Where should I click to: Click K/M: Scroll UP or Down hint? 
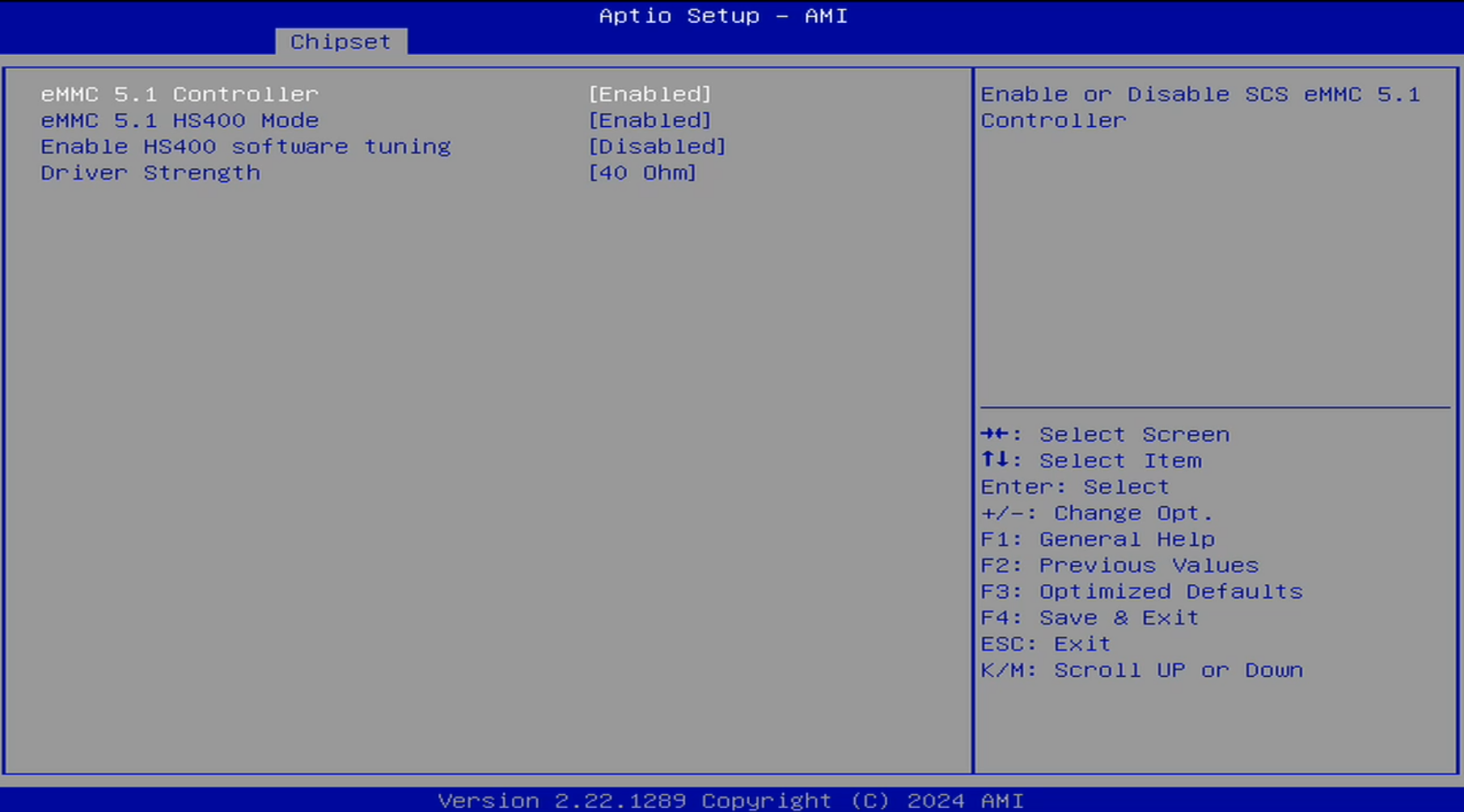pyautogui.click(x=1141, y=670)
